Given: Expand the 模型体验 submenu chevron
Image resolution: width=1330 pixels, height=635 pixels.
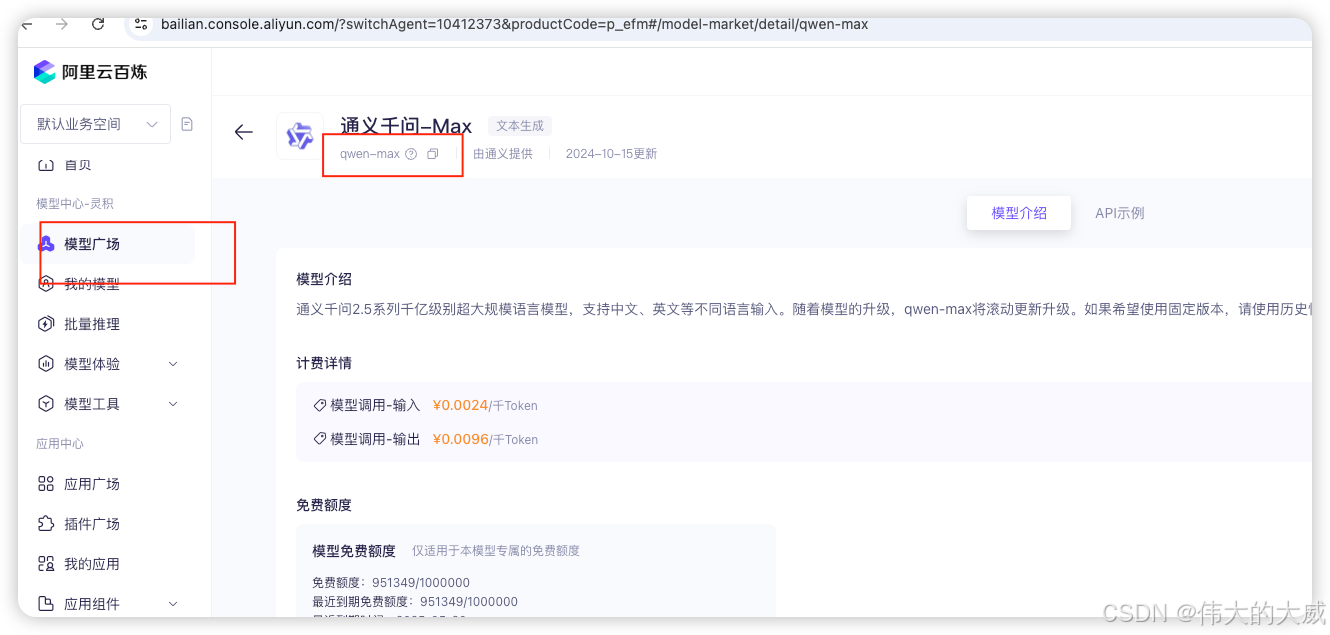Looking at the screenshot, I should point(173,364).
